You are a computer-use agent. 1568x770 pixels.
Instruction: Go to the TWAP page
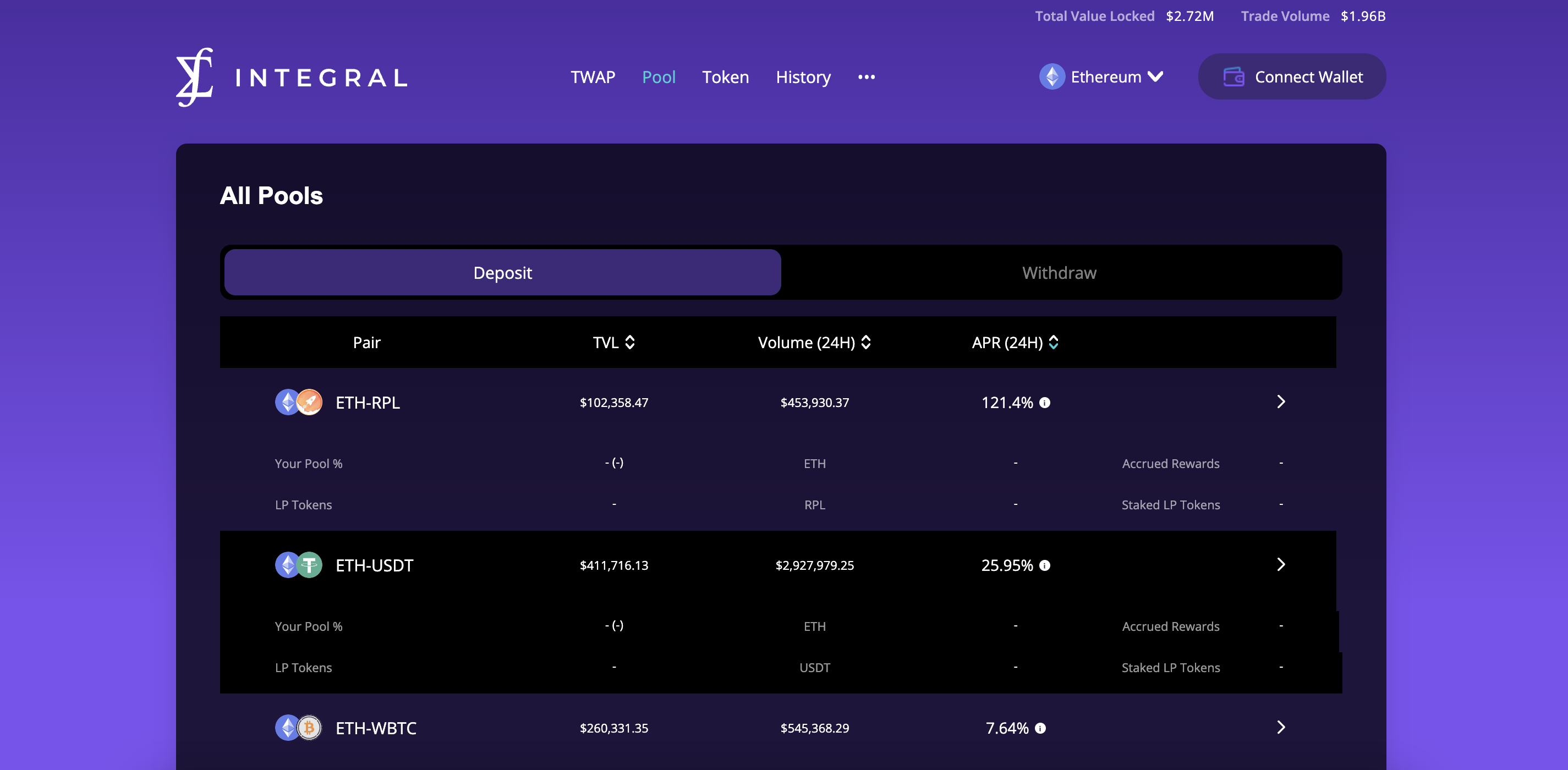click(592, 78)
